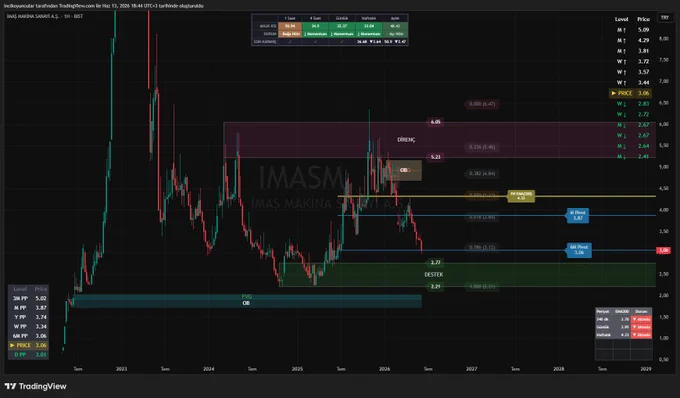The image size is (680, 398).
Task: Click the 5.09 price in level table
Action: pos(643,30)
